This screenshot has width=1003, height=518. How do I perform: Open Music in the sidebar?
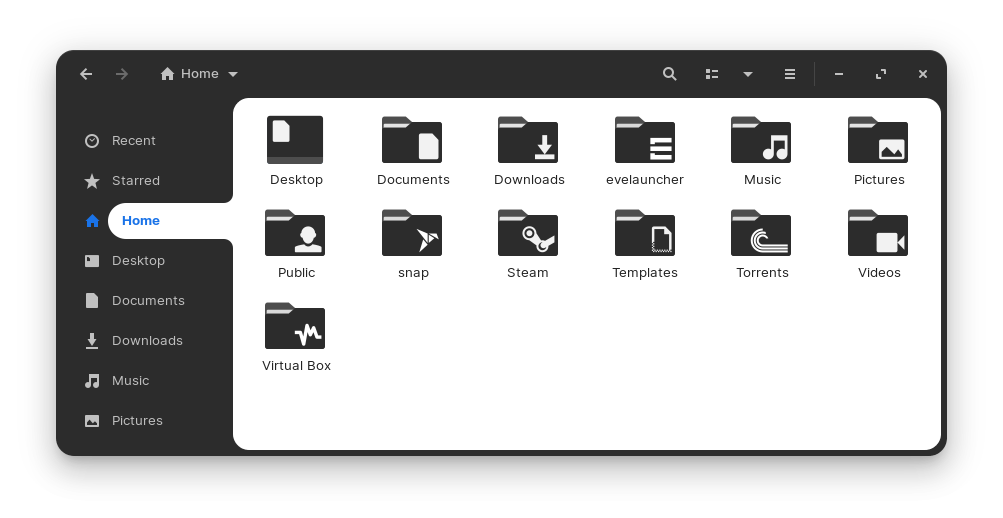(x=117, y=381)
